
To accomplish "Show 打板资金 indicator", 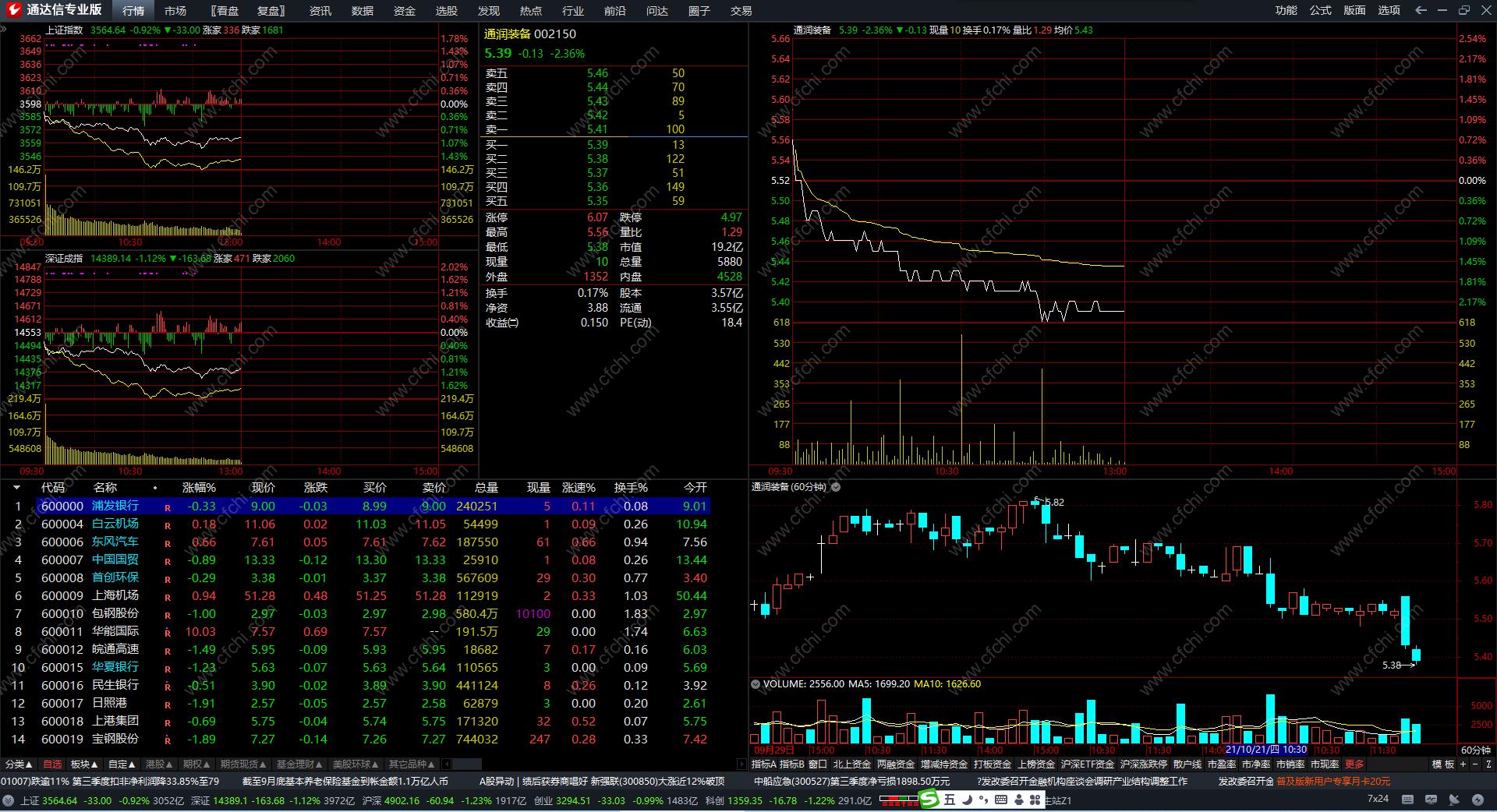I will coord(993,764).
